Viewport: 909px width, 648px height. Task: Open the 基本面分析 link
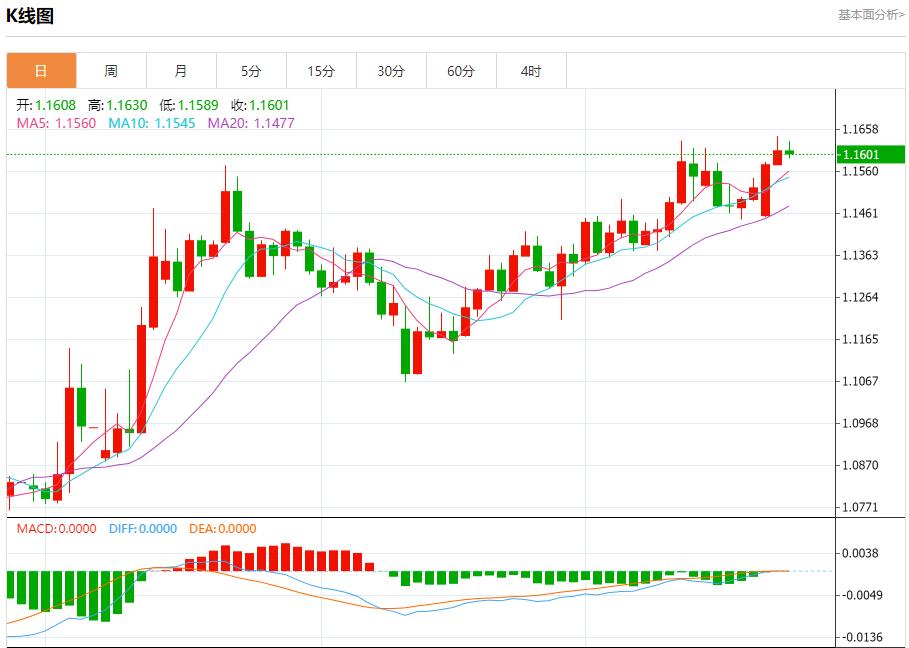tap(871, 15)
